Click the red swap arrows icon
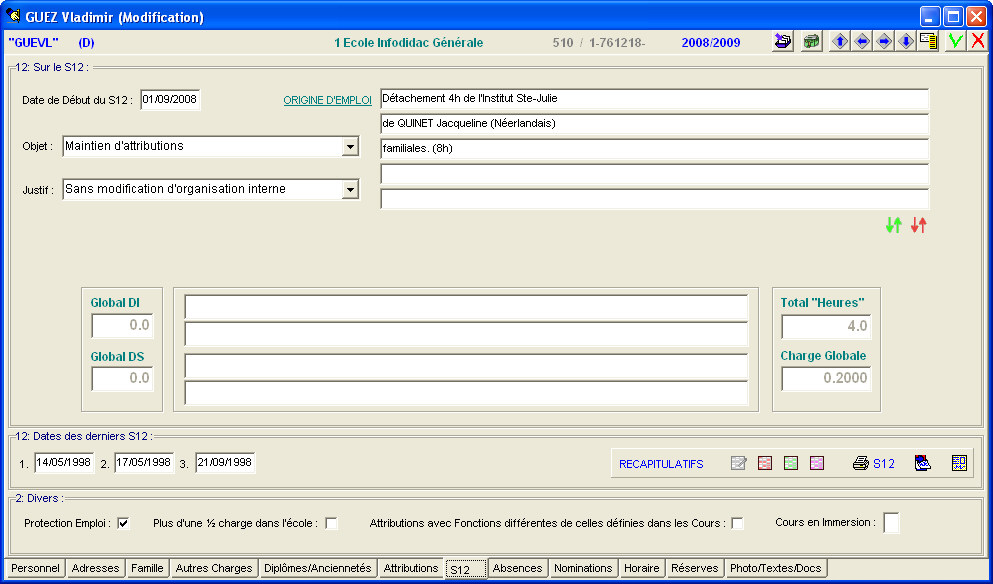The height and width of the screenshot is (584, 993). coord(918,226)
